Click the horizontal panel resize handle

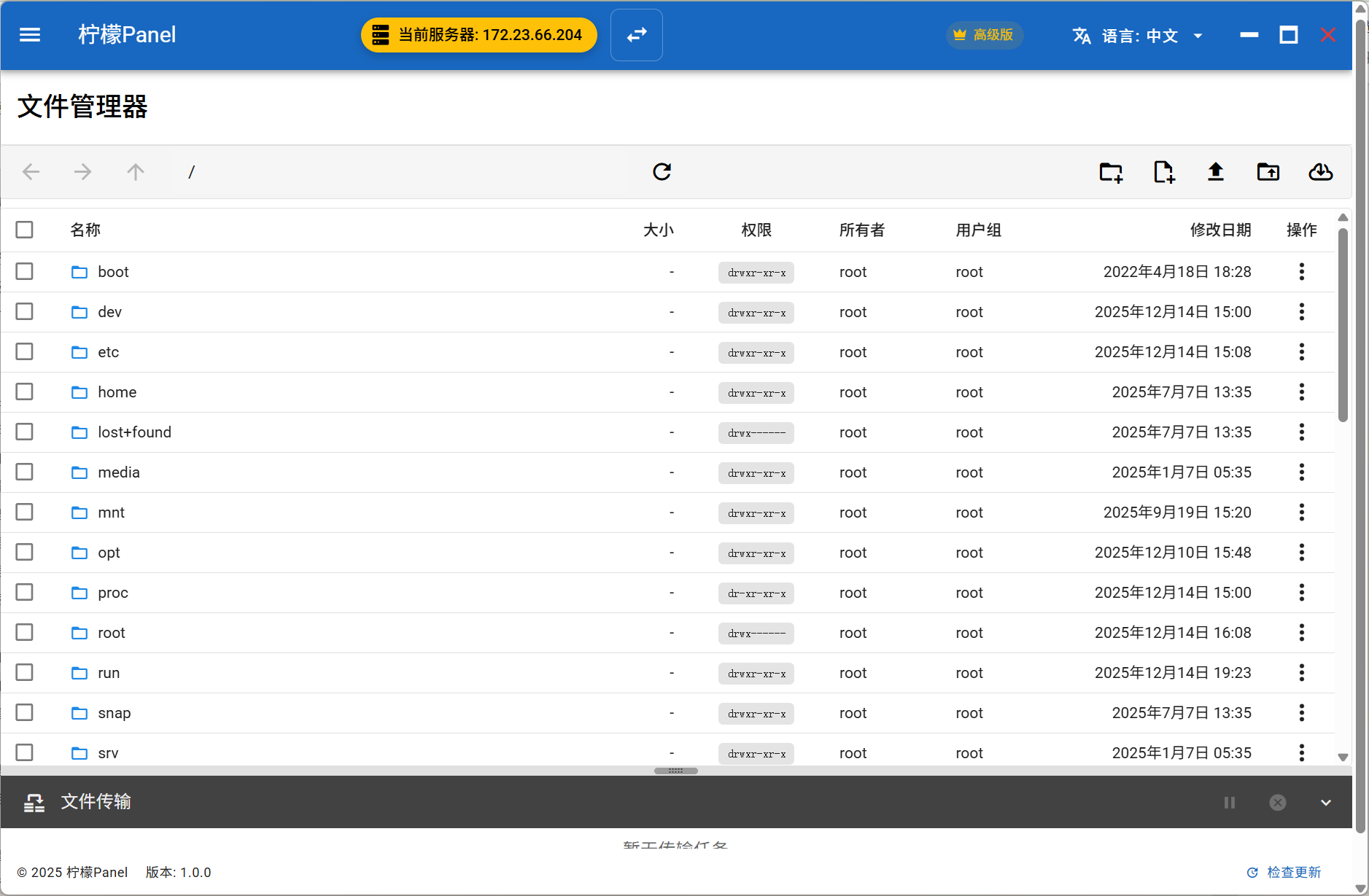[675, 771]
